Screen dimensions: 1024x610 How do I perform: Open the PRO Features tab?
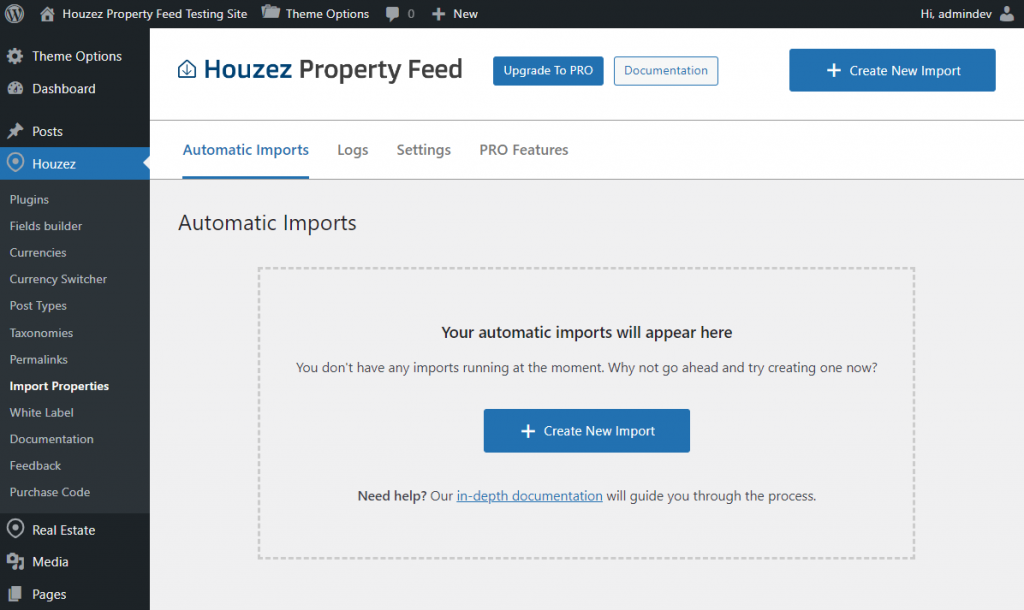(524, 150)
